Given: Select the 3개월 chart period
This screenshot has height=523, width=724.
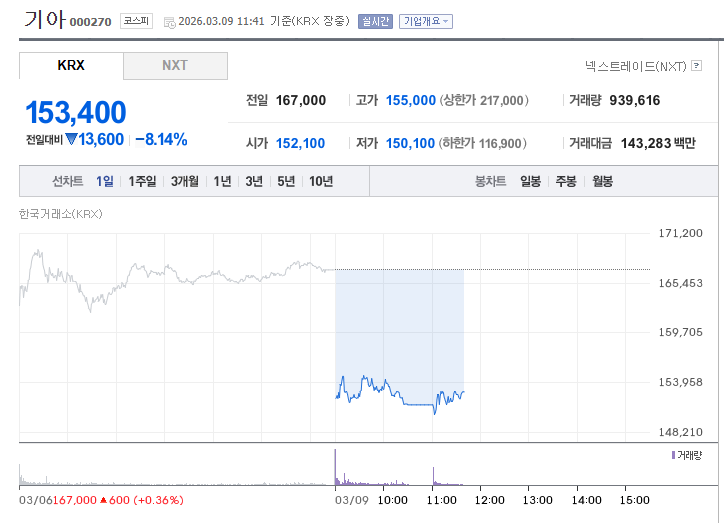Looking at the screenshot, I should click(185, 181).
